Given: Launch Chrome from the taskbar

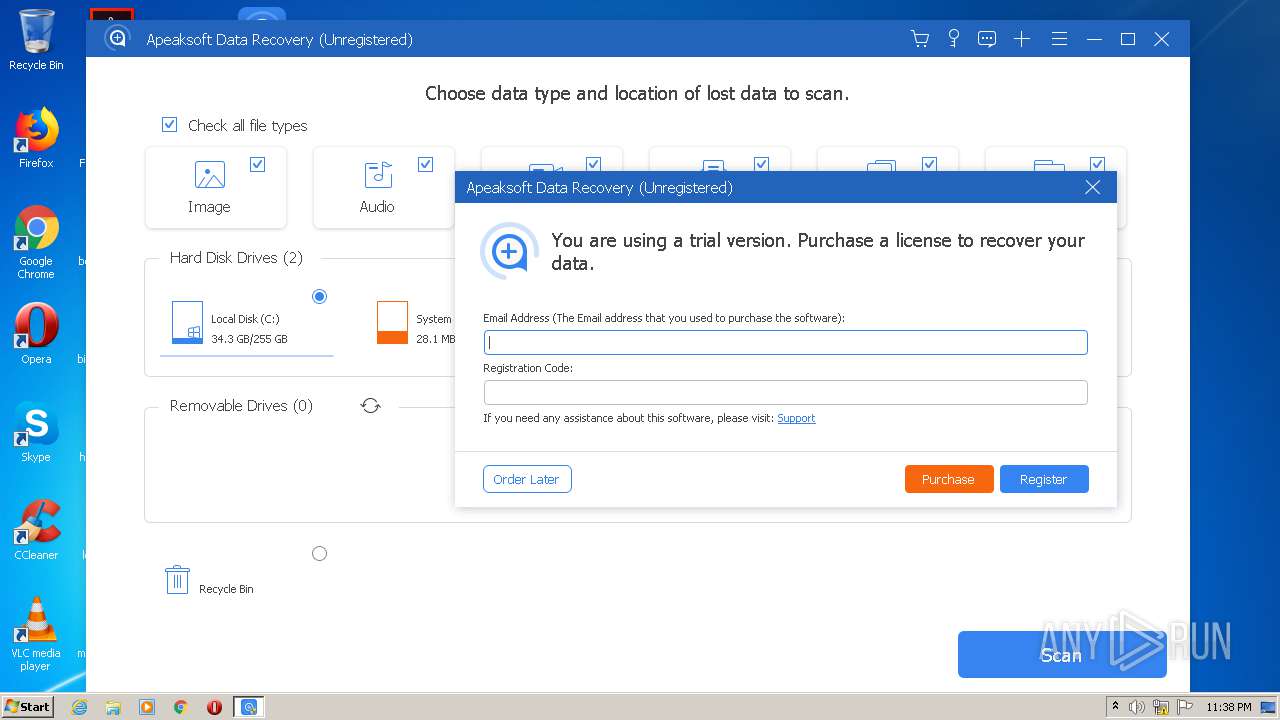Looking at the screenshot, I should (x=181, y=707).
